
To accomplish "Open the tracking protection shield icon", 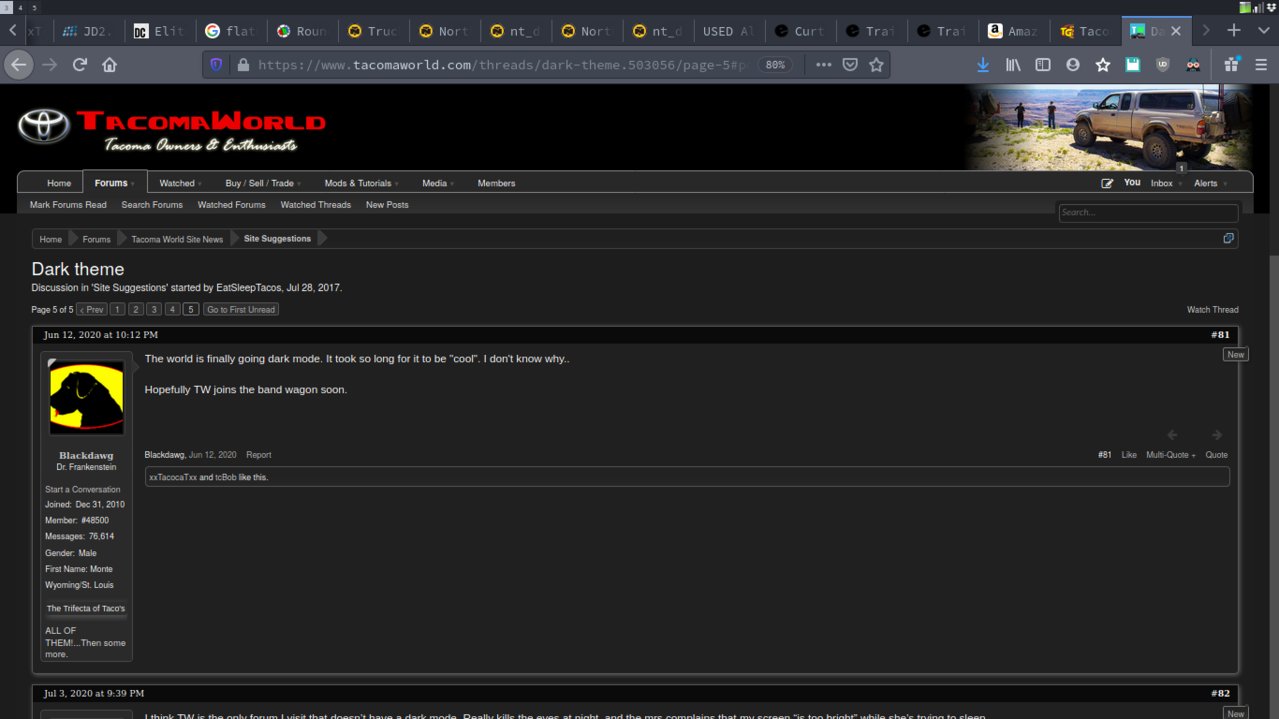I will (x=216, y=65).
